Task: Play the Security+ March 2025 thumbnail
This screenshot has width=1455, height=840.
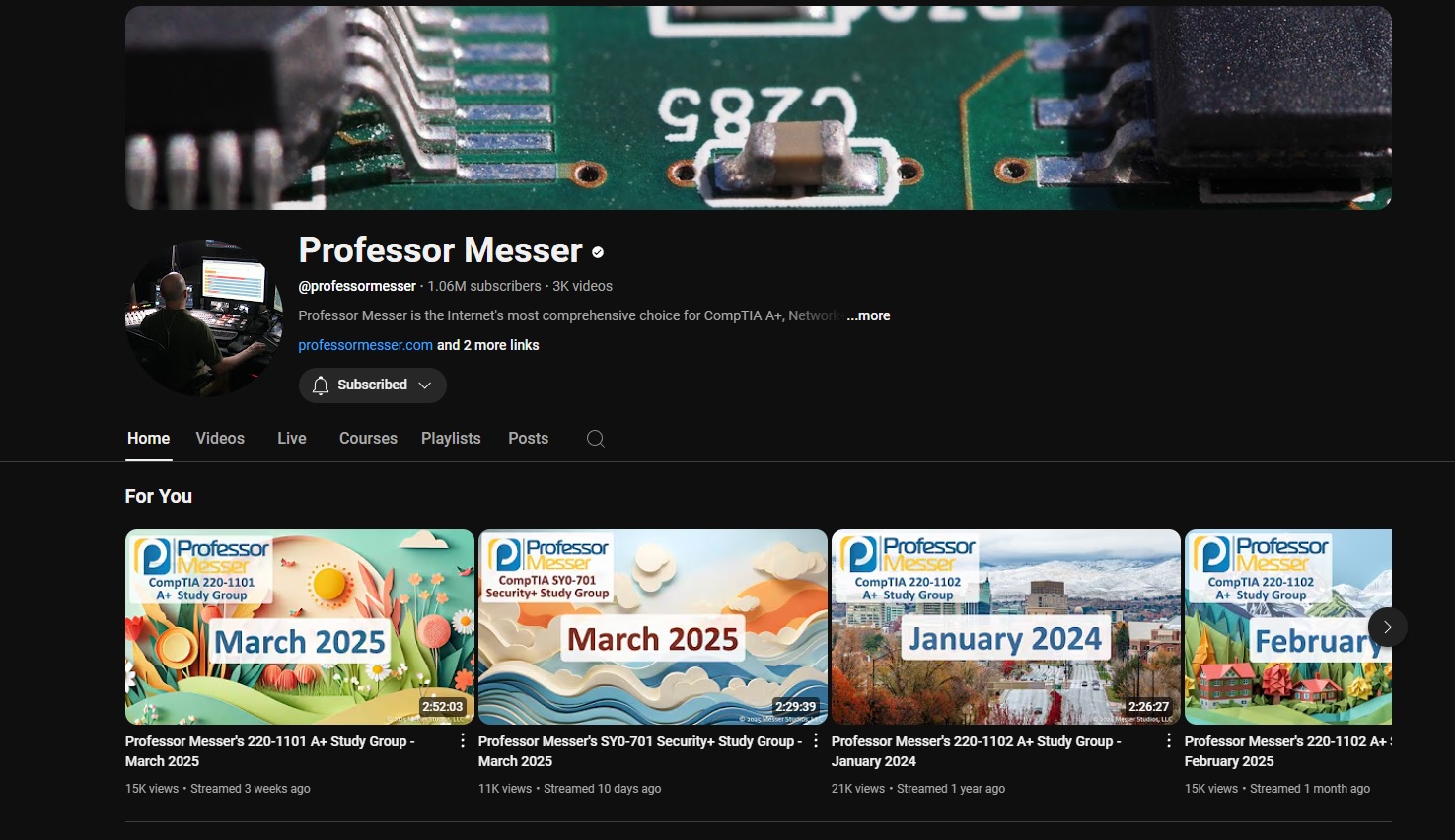Action: [653, 627]
